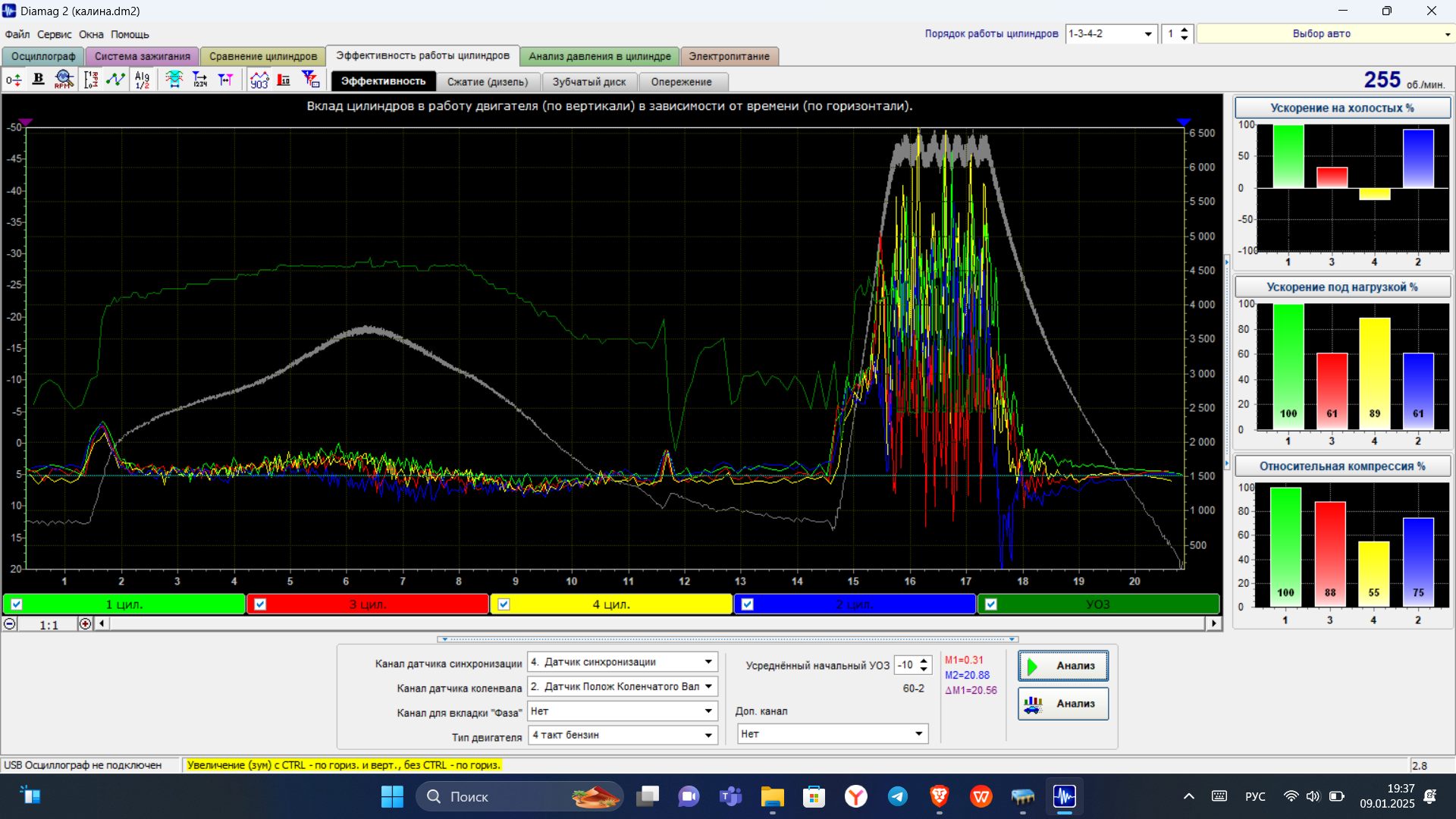Click the bold B toolbar icon
Image resolution: width=1456 pixels, height=819 pixels.
click(39, 79)
